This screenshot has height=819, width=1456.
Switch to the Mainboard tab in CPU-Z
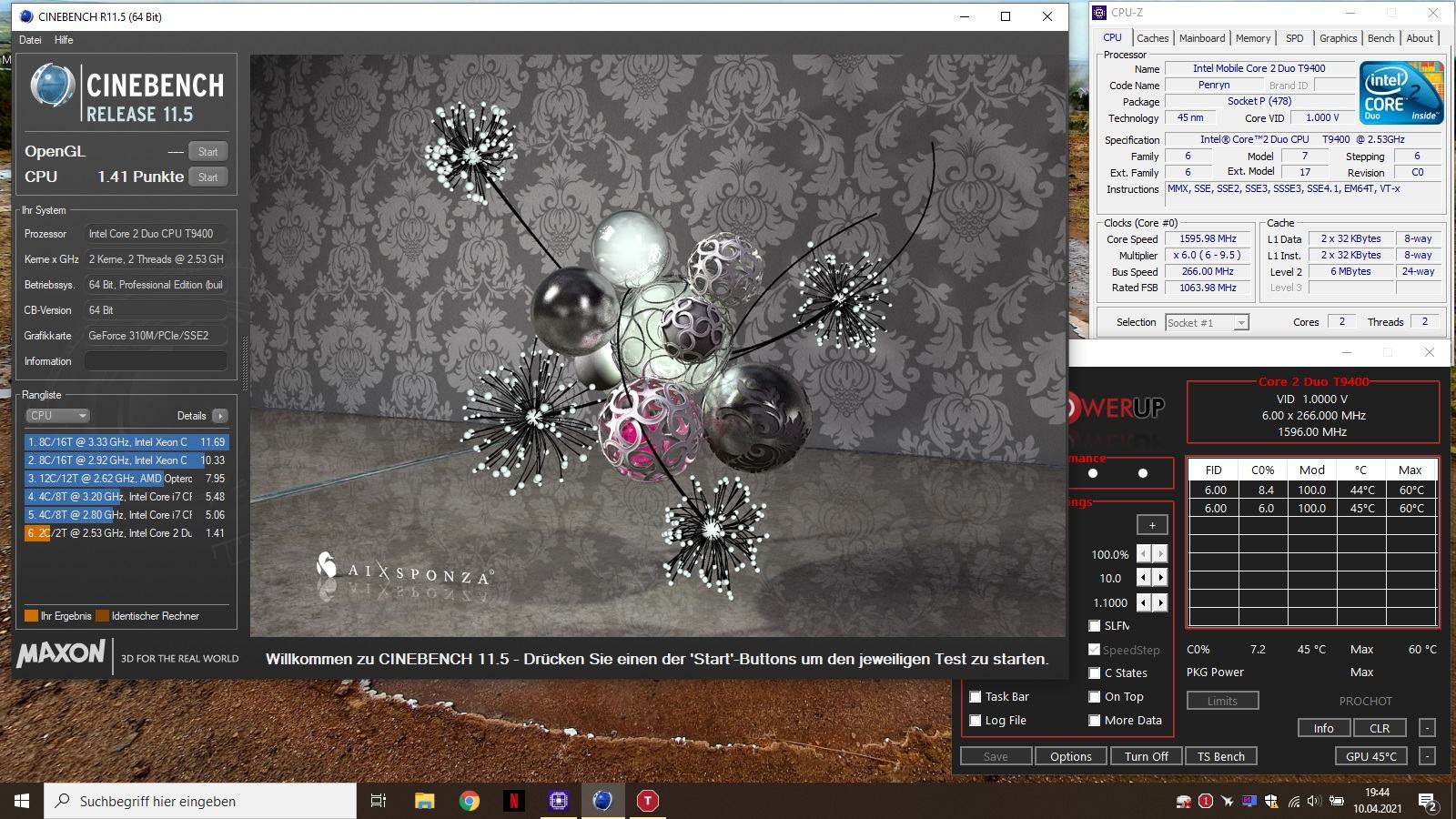coord(1202,38)
